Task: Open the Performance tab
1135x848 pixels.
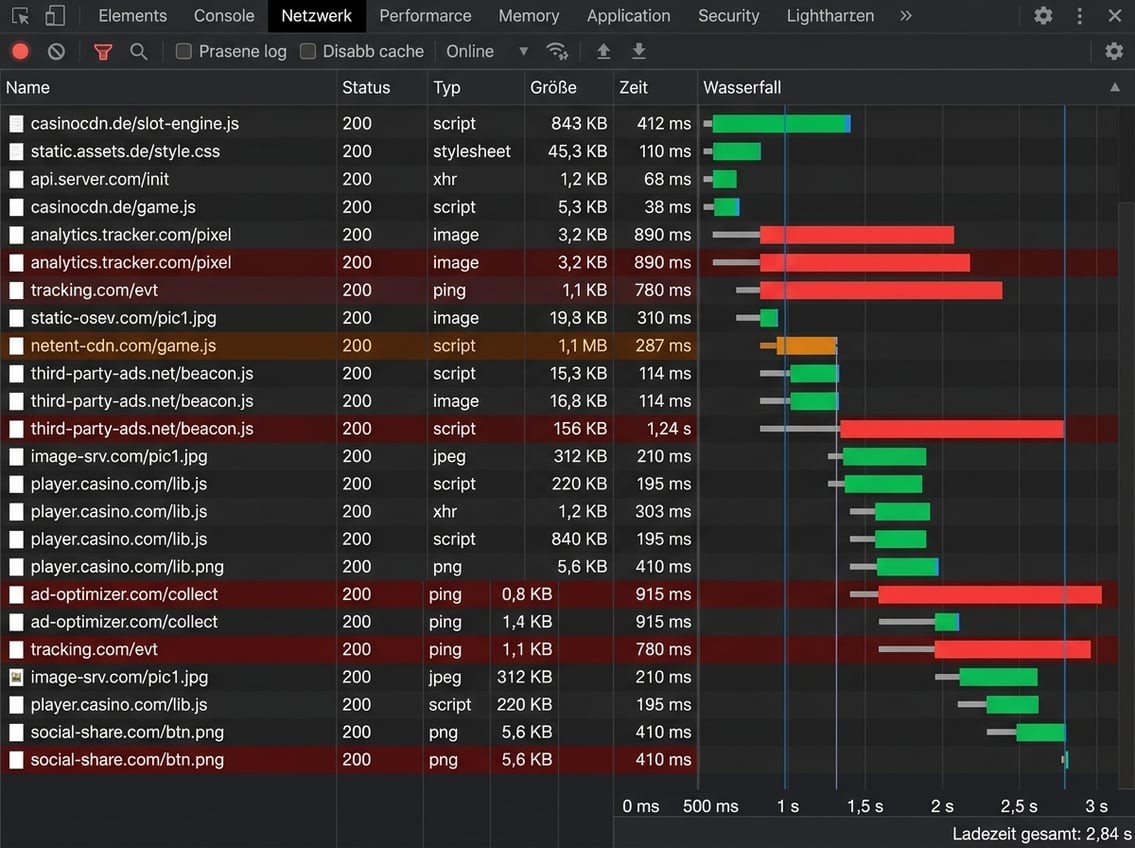Action: [x=425, y=15]
